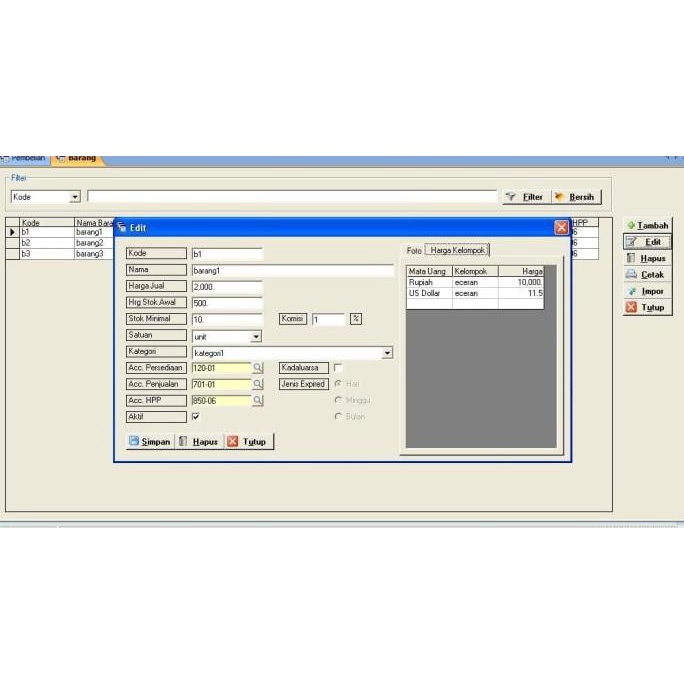Click the percent toggle next to Komisi
684x684 pixels.
(356, 319)
